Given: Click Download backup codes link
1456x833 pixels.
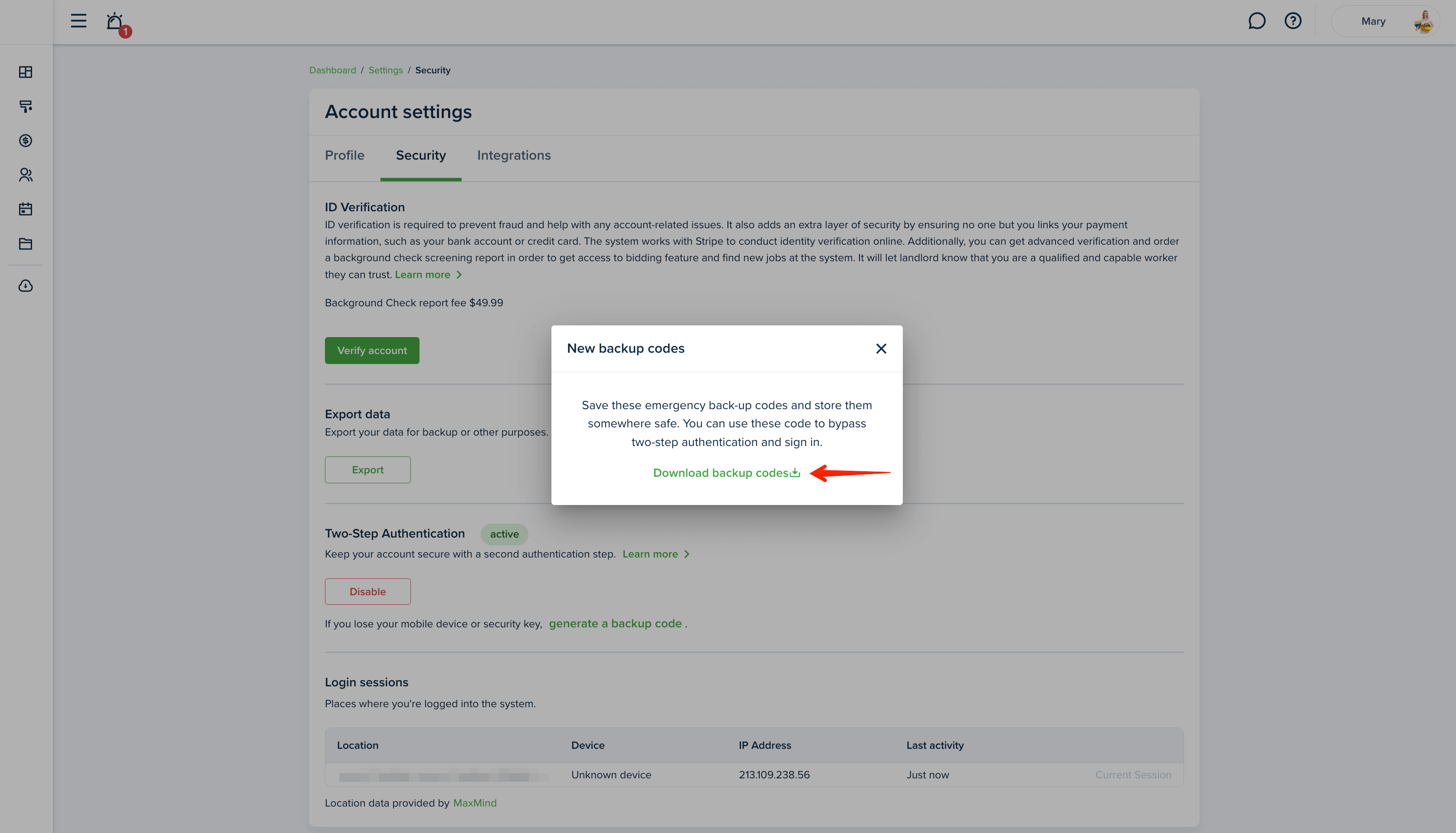Looking at the screenshot, I should [727, 473].
